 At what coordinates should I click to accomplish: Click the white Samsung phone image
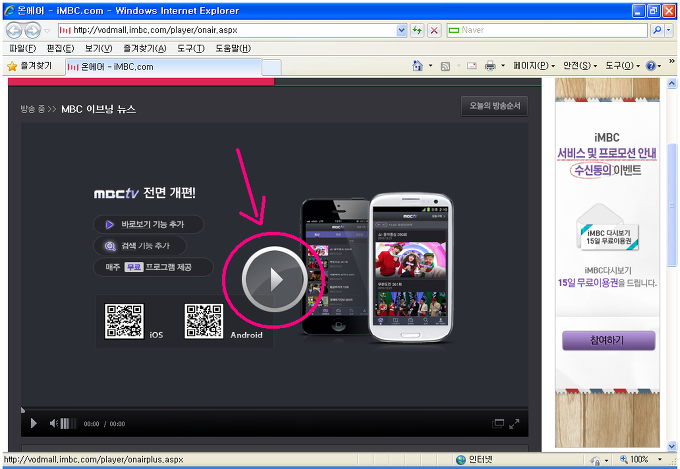[411, 267]
